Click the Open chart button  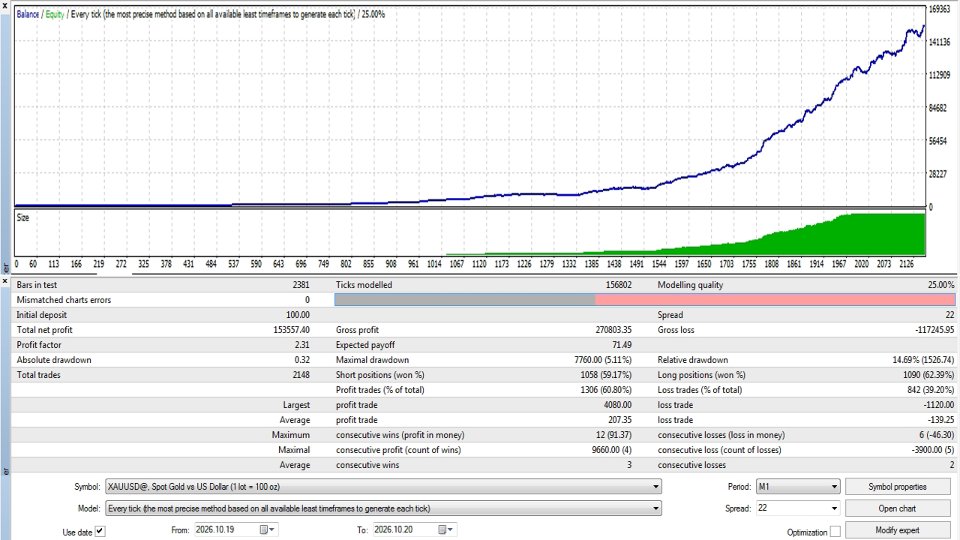897,508
